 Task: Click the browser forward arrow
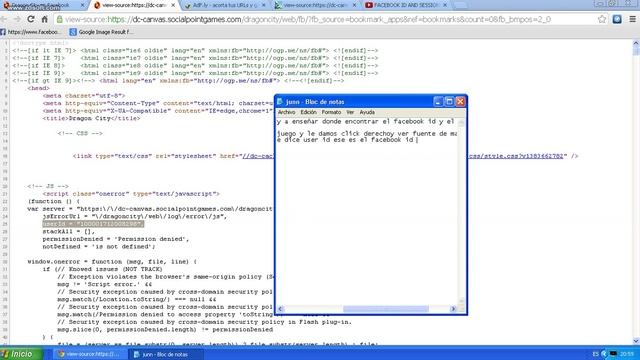(17, 19)
